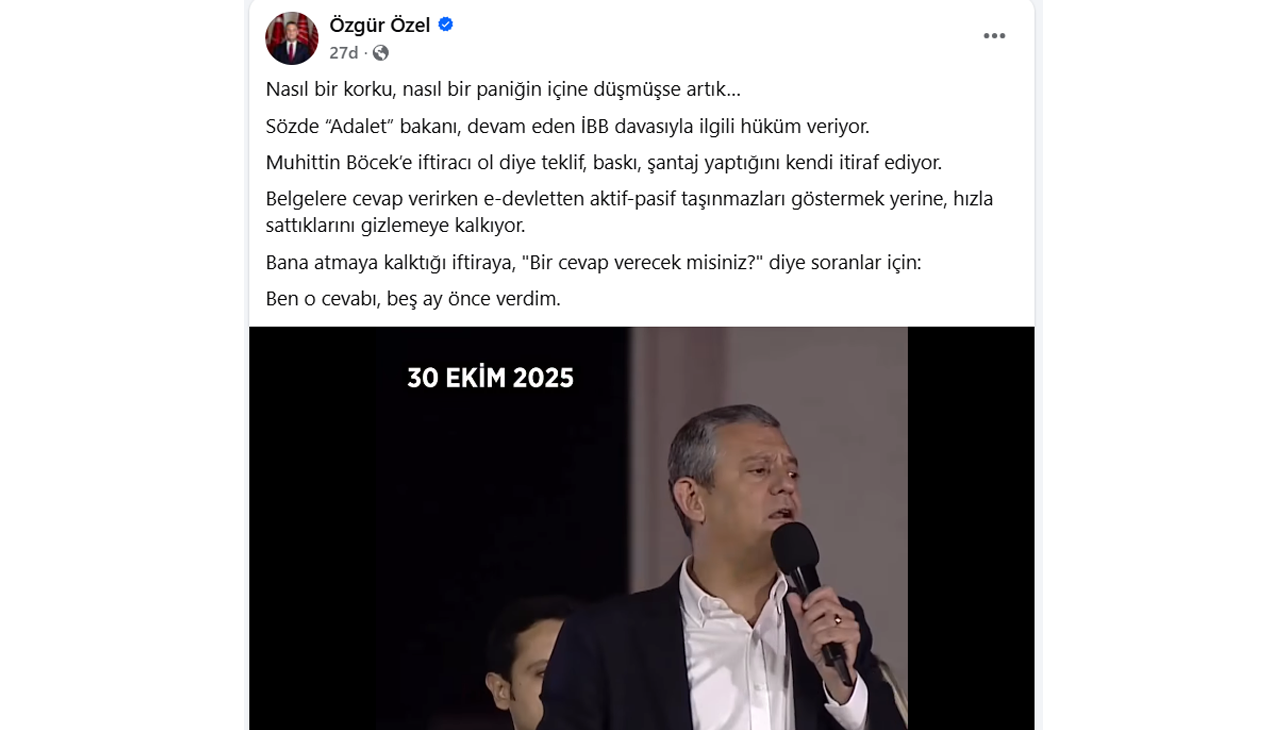Screen dimensions: 1280x730
Task: Open Özgür Özel's profile picture
Action: click(x=292, y=38)
